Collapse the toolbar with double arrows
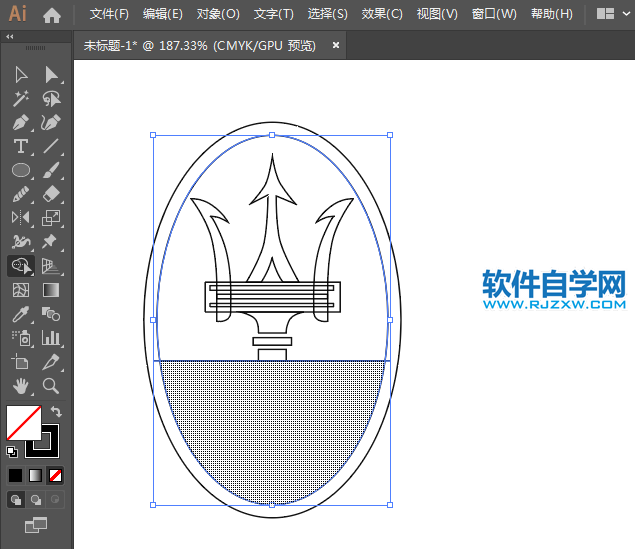635x549 pixels. (x=10, y=36)
